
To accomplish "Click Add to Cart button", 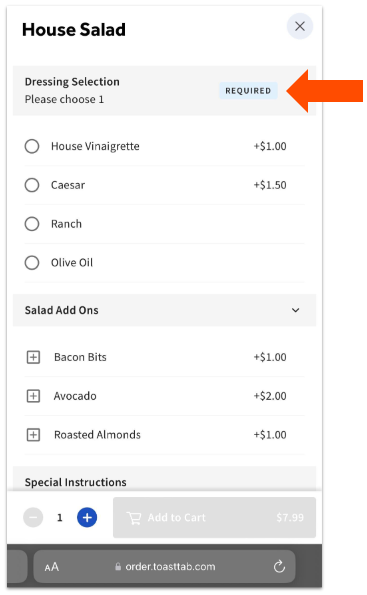I will (x=214, y=517).
